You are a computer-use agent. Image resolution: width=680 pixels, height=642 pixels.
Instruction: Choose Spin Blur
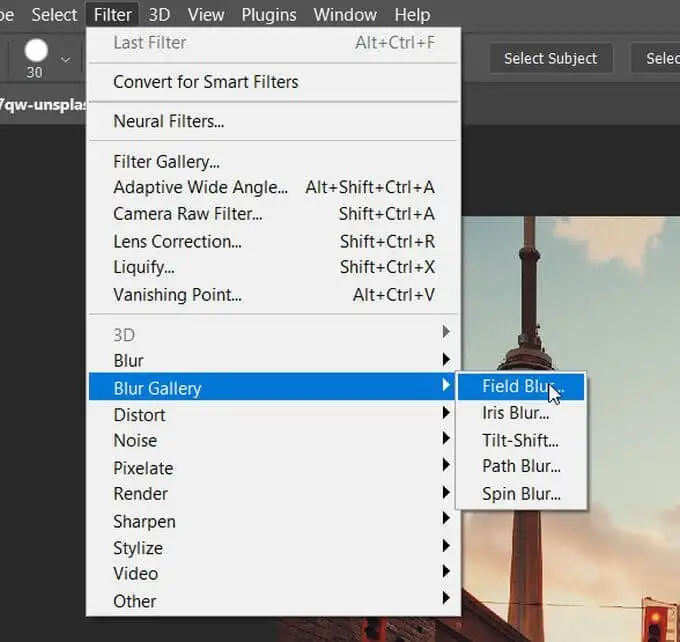pyautogui.click(x=521, y=494)
